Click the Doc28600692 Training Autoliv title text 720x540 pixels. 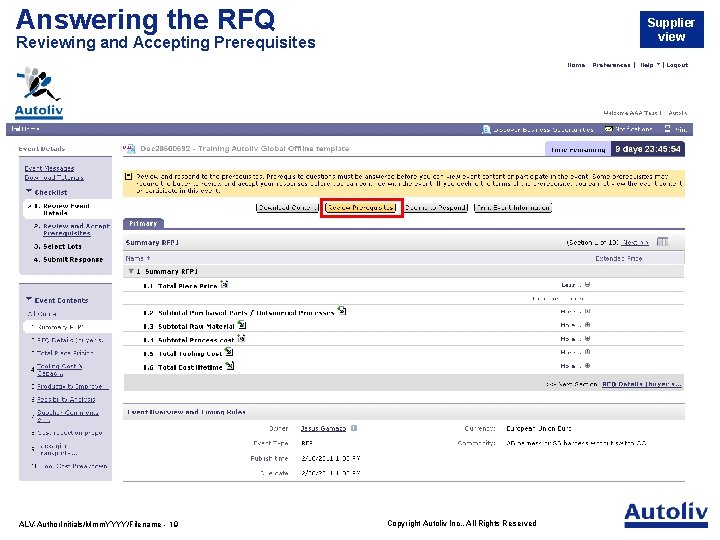[x=244, y=148]
